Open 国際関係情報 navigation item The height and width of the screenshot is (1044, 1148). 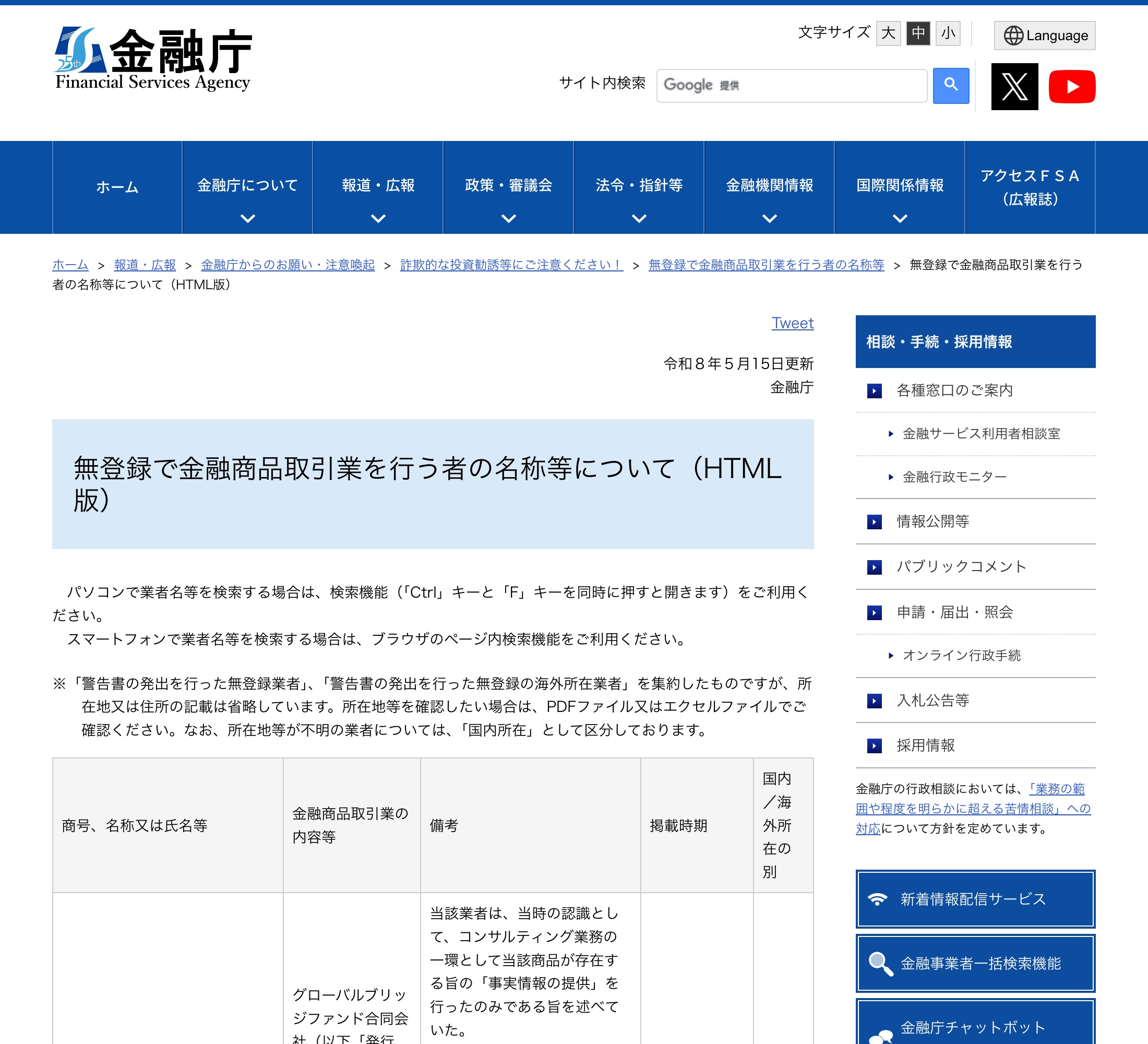tap(900, 187)
